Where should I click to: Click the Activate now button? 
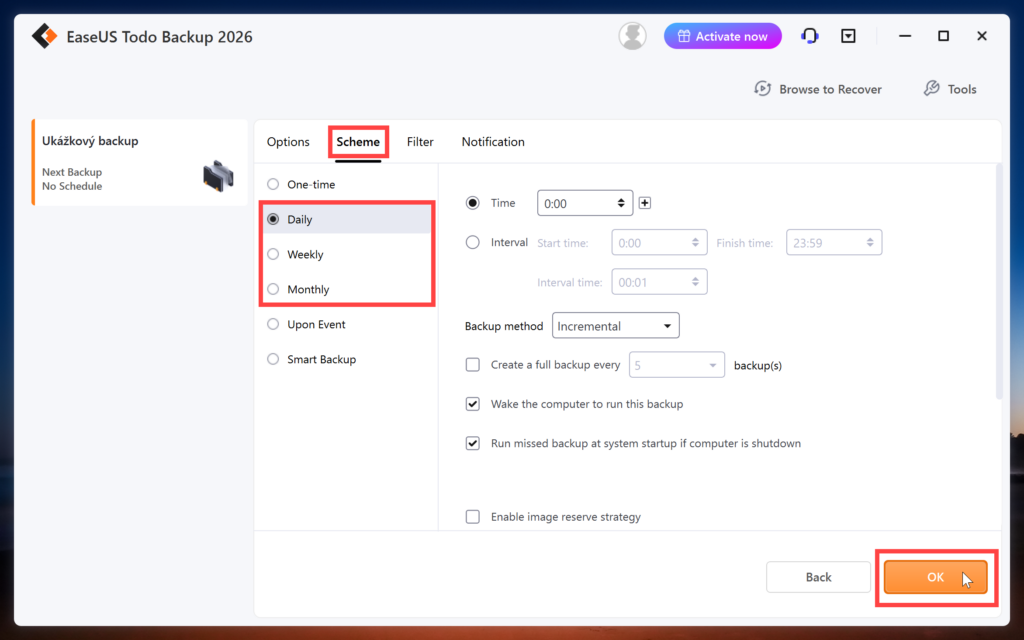pyautogui.click(x=722, y=36)
